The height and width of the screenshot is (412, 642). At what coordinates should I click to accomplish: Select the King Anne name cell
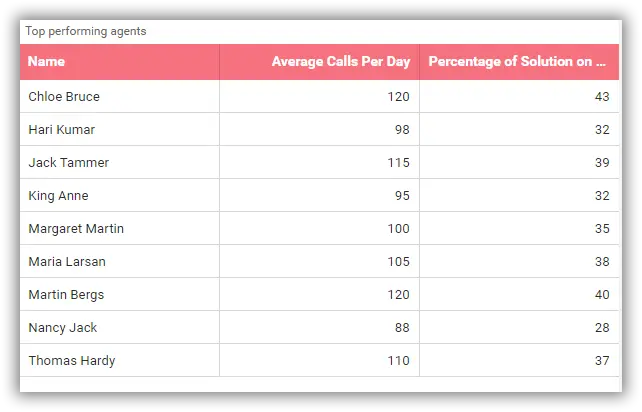[x=58, y=196]
